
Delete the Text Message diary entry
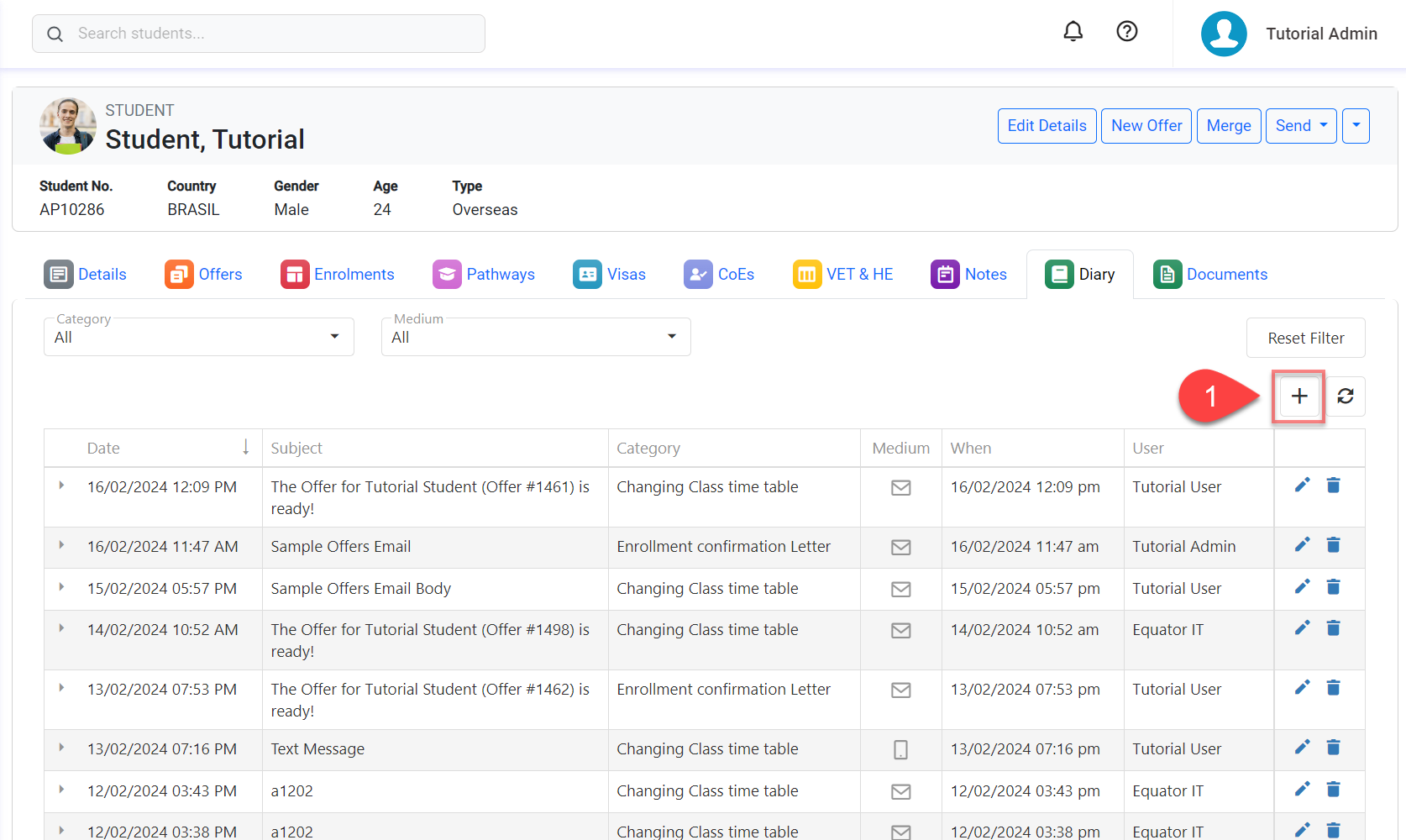[x=1333, y=748]
